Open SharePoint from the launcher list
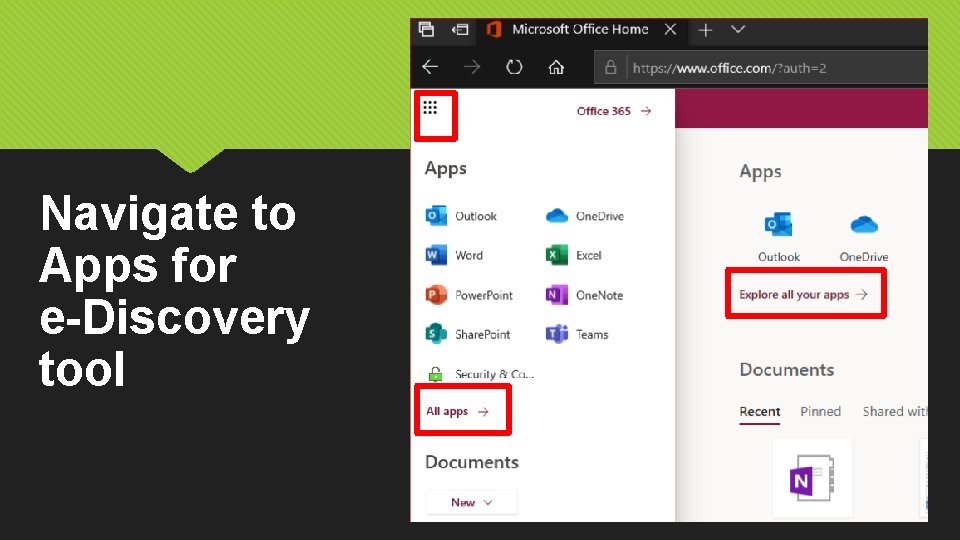 pos(468,334)
